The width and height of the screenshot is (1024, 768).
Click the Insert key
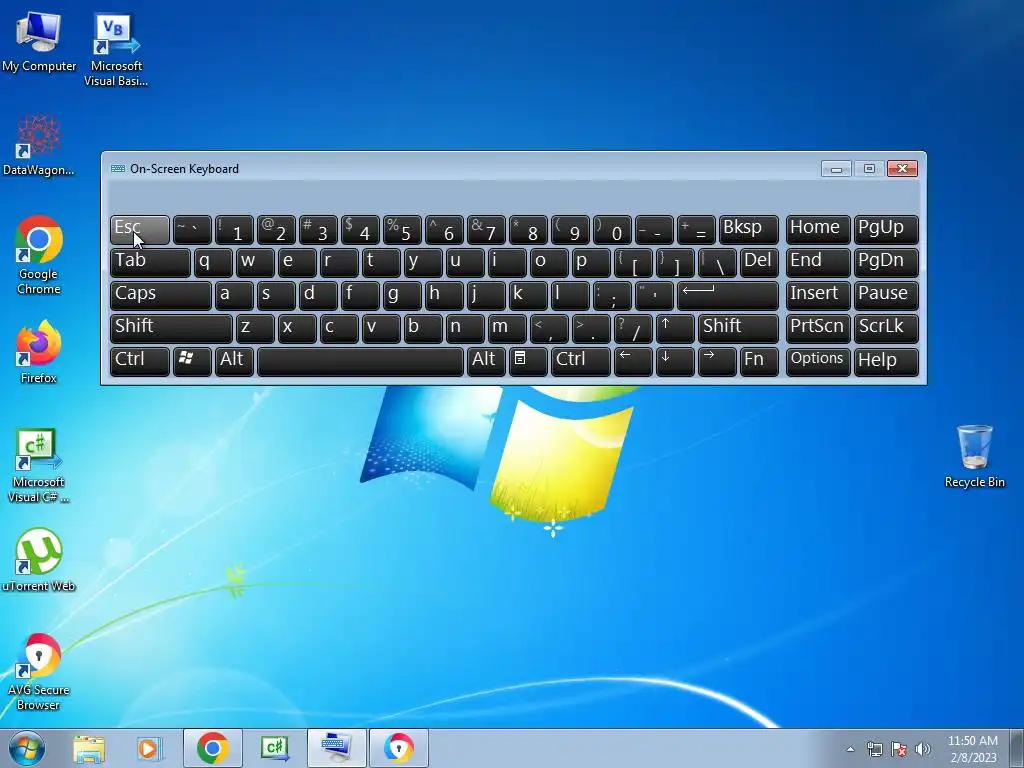click(x=818, y=295)
